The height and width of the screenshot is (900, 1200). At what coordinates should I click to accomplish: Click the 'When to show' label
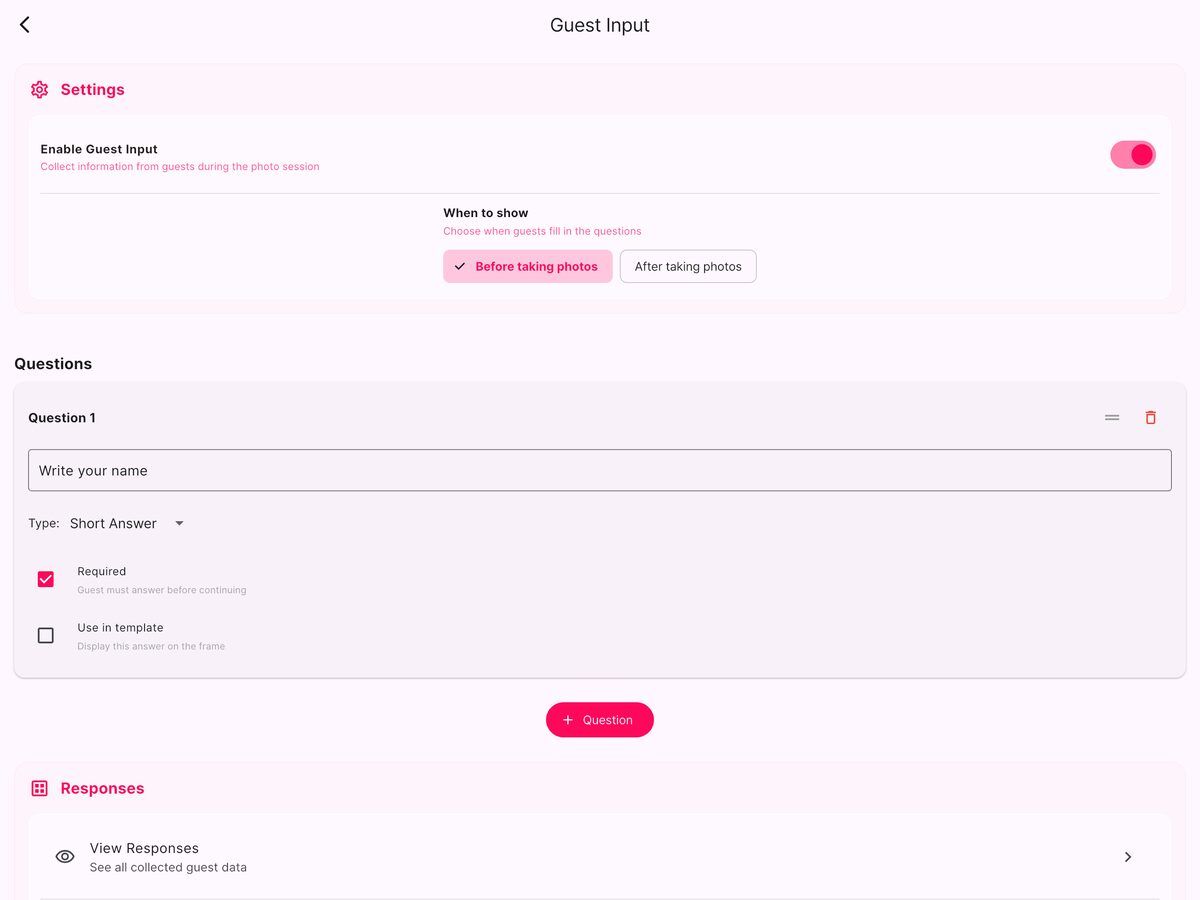pyautogui.click(x=486, y=213)
